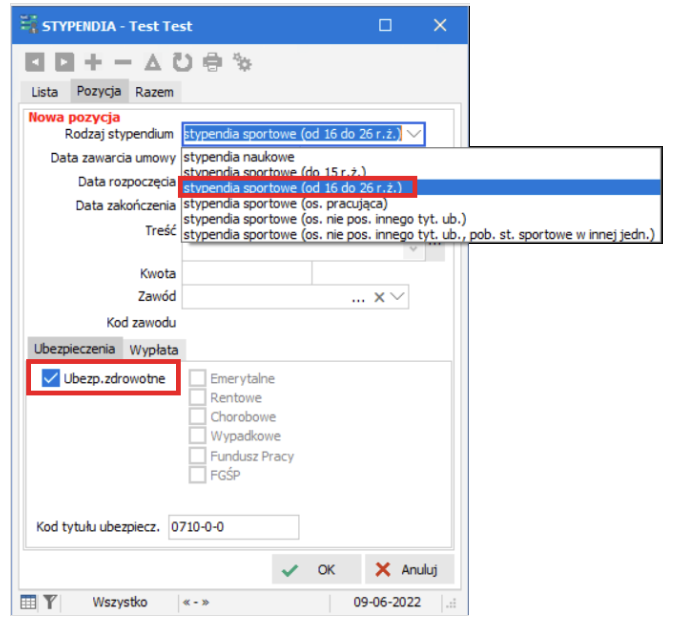Click STYPENDIA window app icon
Image resolution: width=678 pixels, height=624 pixels.
tap(29, 25)
